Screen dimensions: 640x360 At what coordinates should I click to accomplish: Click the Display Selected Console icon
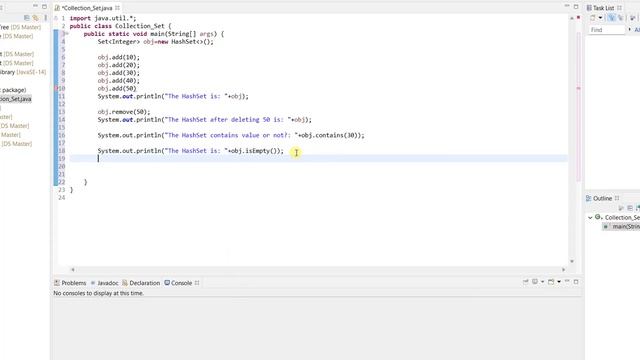(535, 282)
